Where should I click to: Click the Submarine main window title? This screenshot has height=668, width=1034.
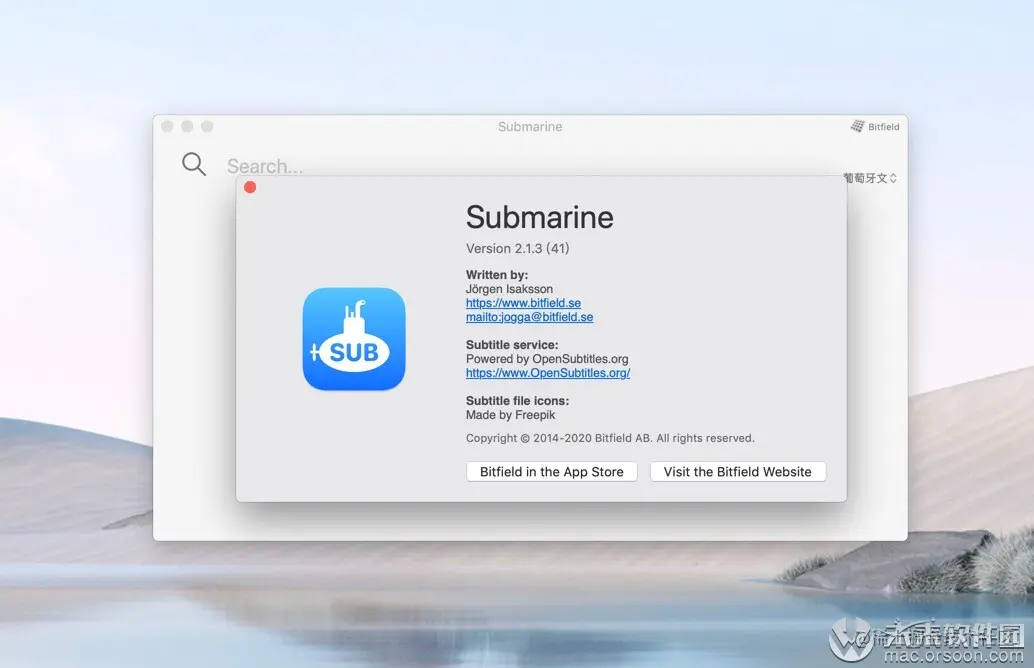coord(530,127)
